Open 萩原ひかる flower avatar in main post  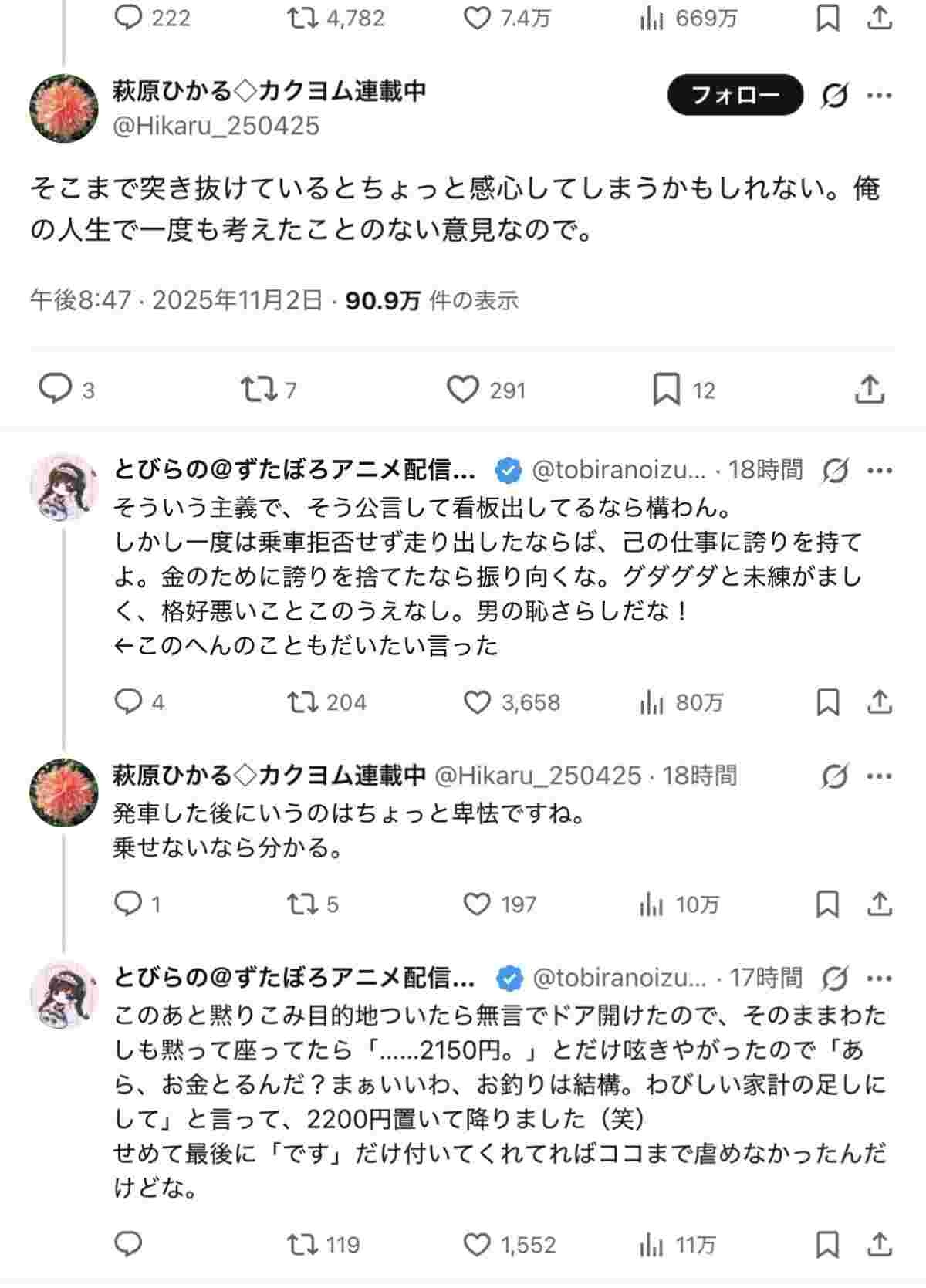click(64, 108)
